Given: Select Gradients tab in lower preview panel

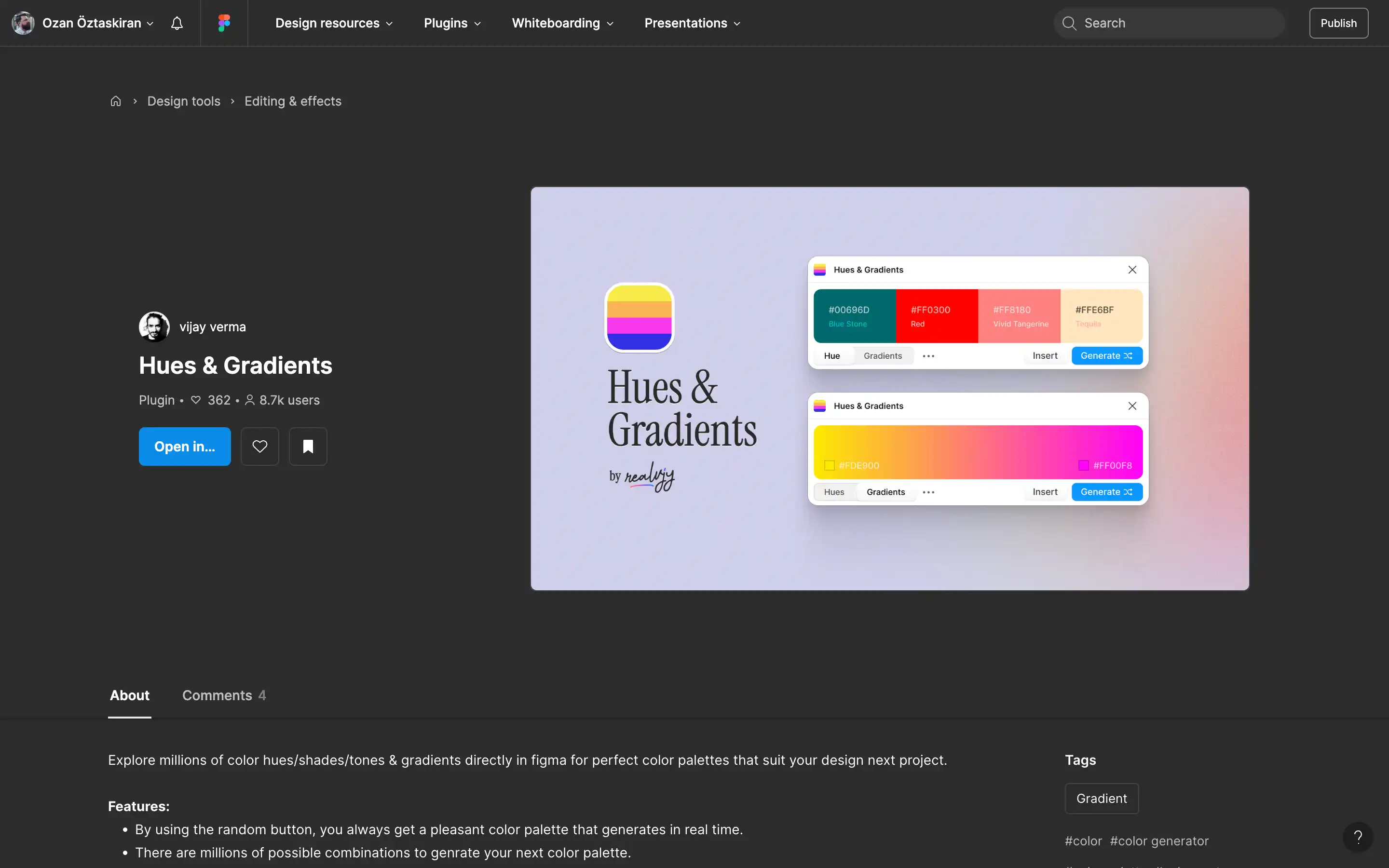Looking at the screenshot, I should pos(885,492).
